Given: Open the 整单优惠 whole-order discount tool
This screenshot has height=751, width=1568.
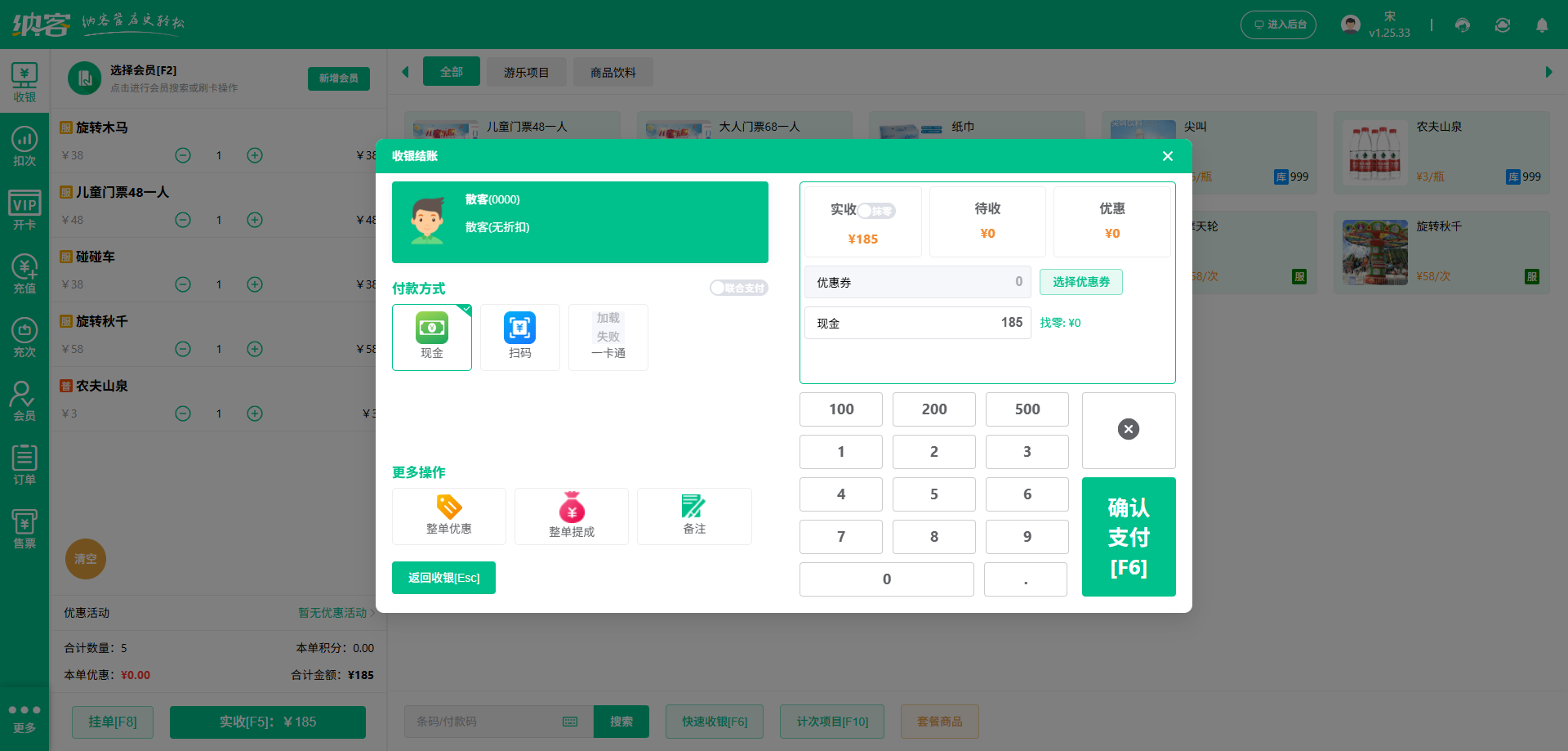Looking at the screenshot, I should pyautogui.click(x=448, y=516).
